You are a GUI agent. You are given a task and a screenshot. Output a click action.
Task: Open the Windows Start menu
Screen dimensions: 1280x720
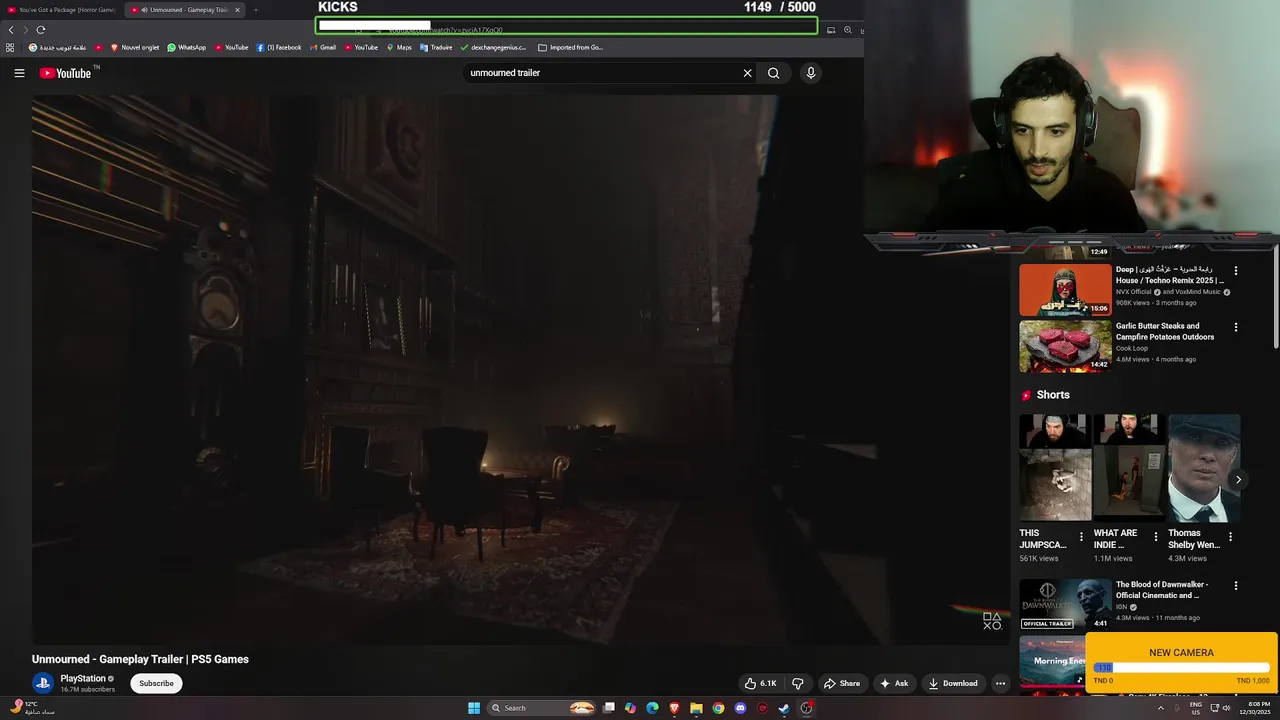pos(474,708)
